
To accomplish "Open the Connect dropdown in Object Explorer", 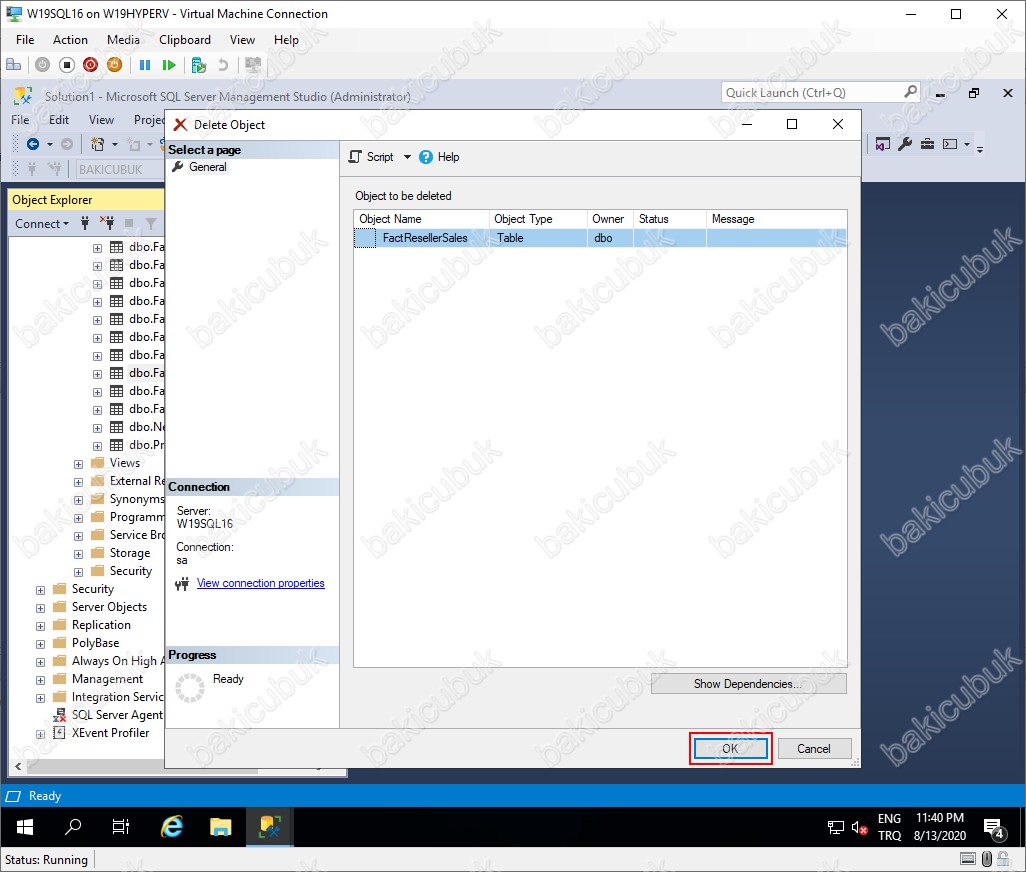I will pyautogui.click(x=42, y=224).
